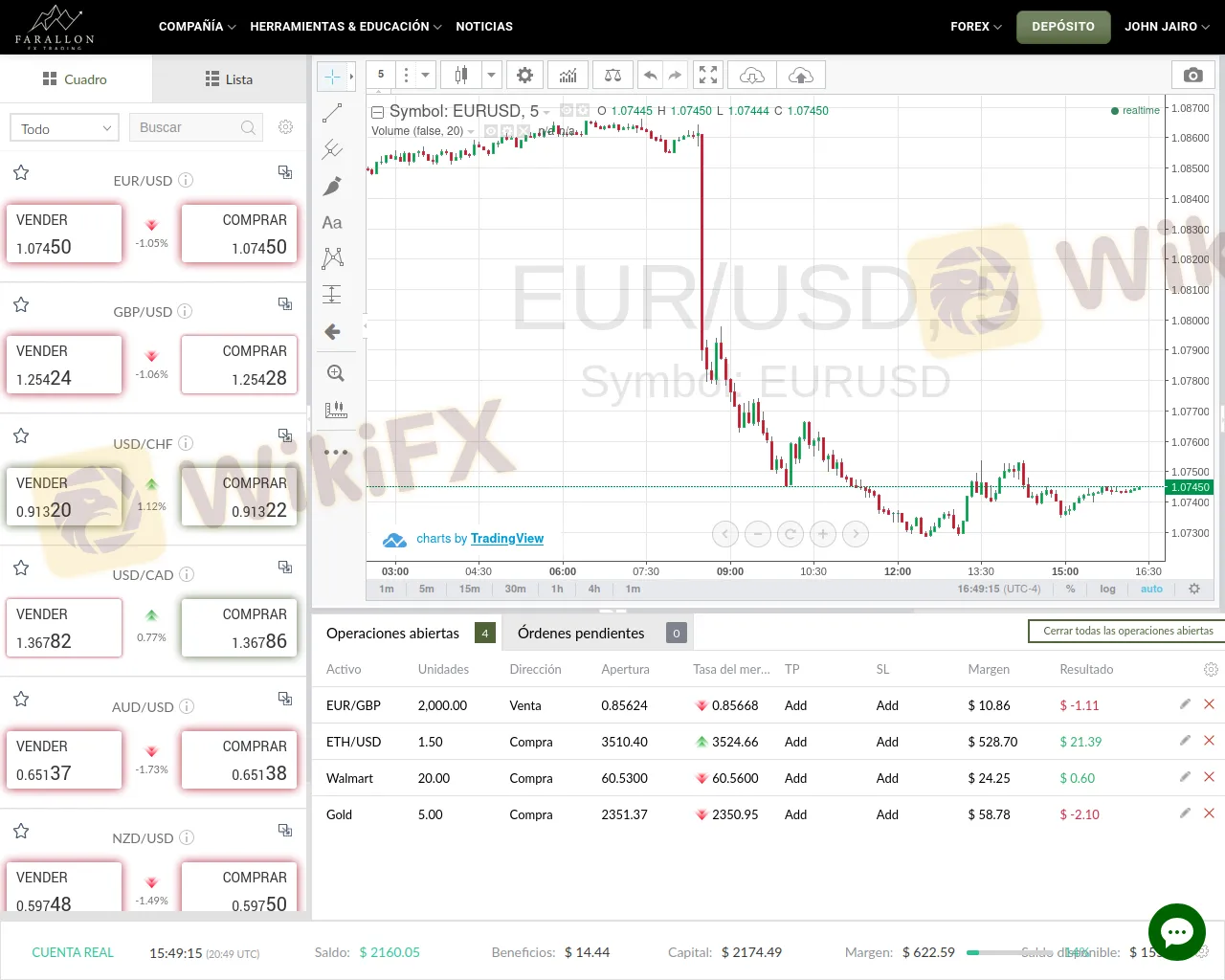
Task: Select the 15m timeframe
Action: (470, 589)
